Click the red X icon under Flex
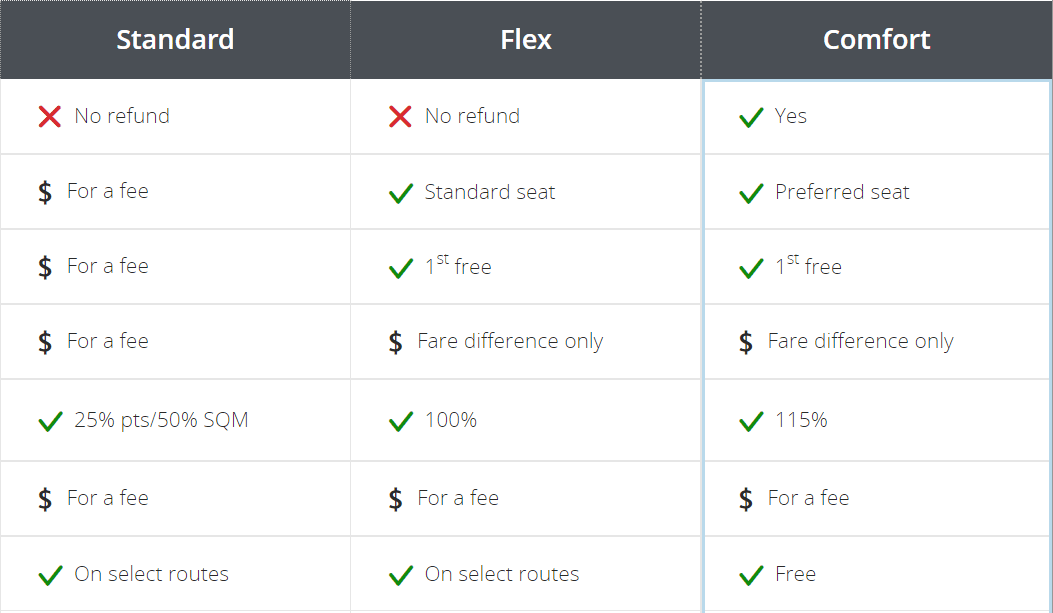The image size is (1053, 613). [x=400, y=117]
